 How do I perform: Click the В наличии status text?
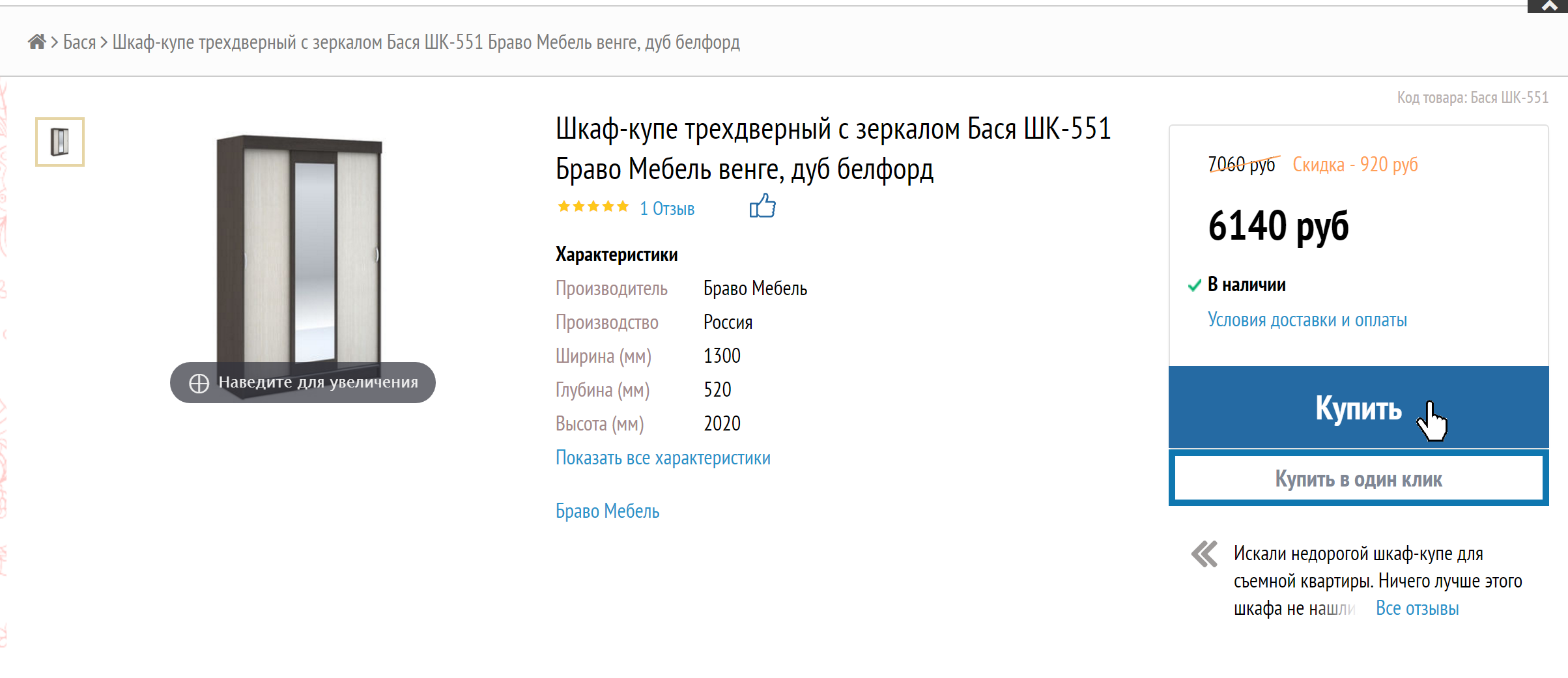pos(1246,285)
